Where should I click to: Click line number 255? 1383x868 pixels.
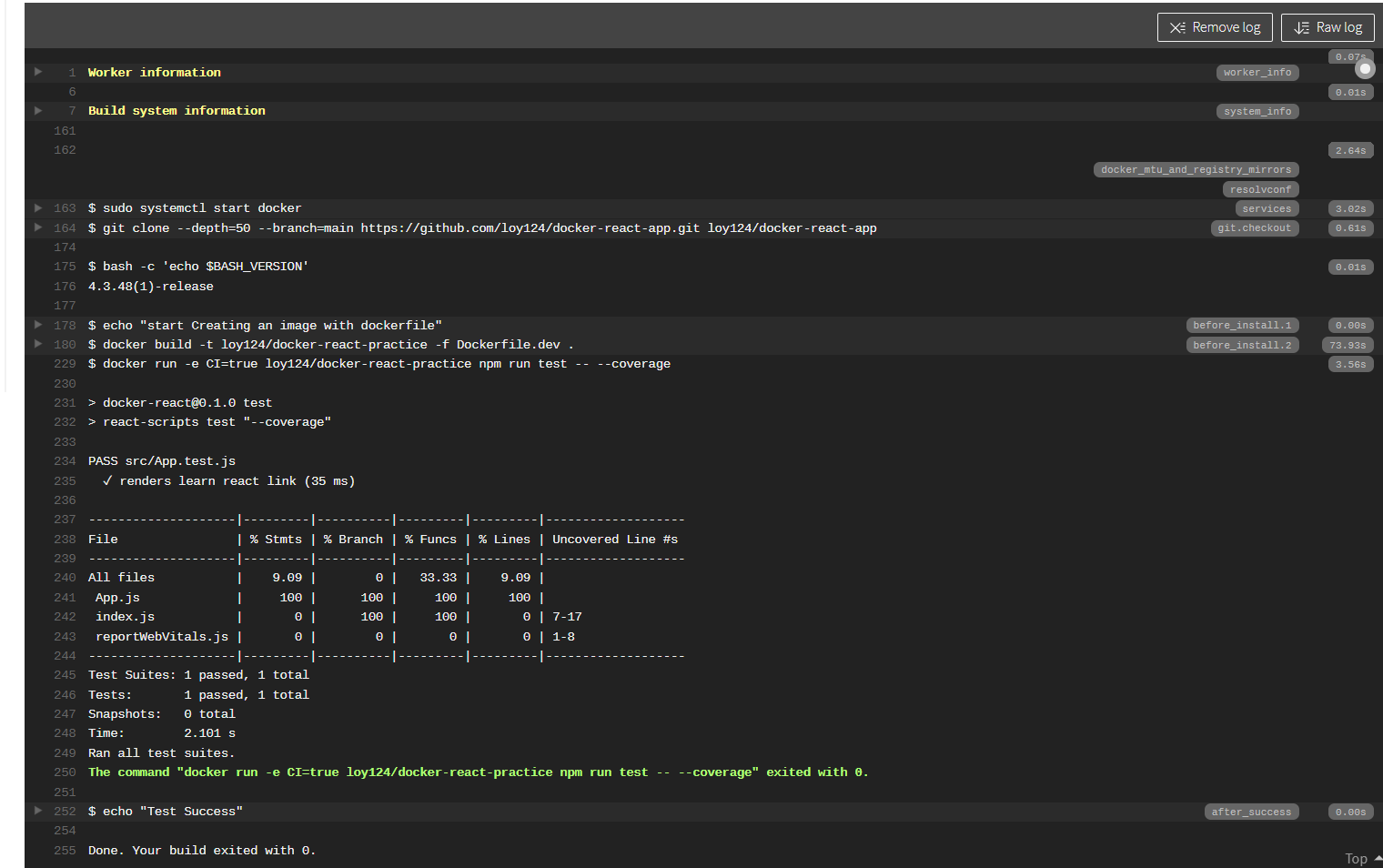pos(65,851)
